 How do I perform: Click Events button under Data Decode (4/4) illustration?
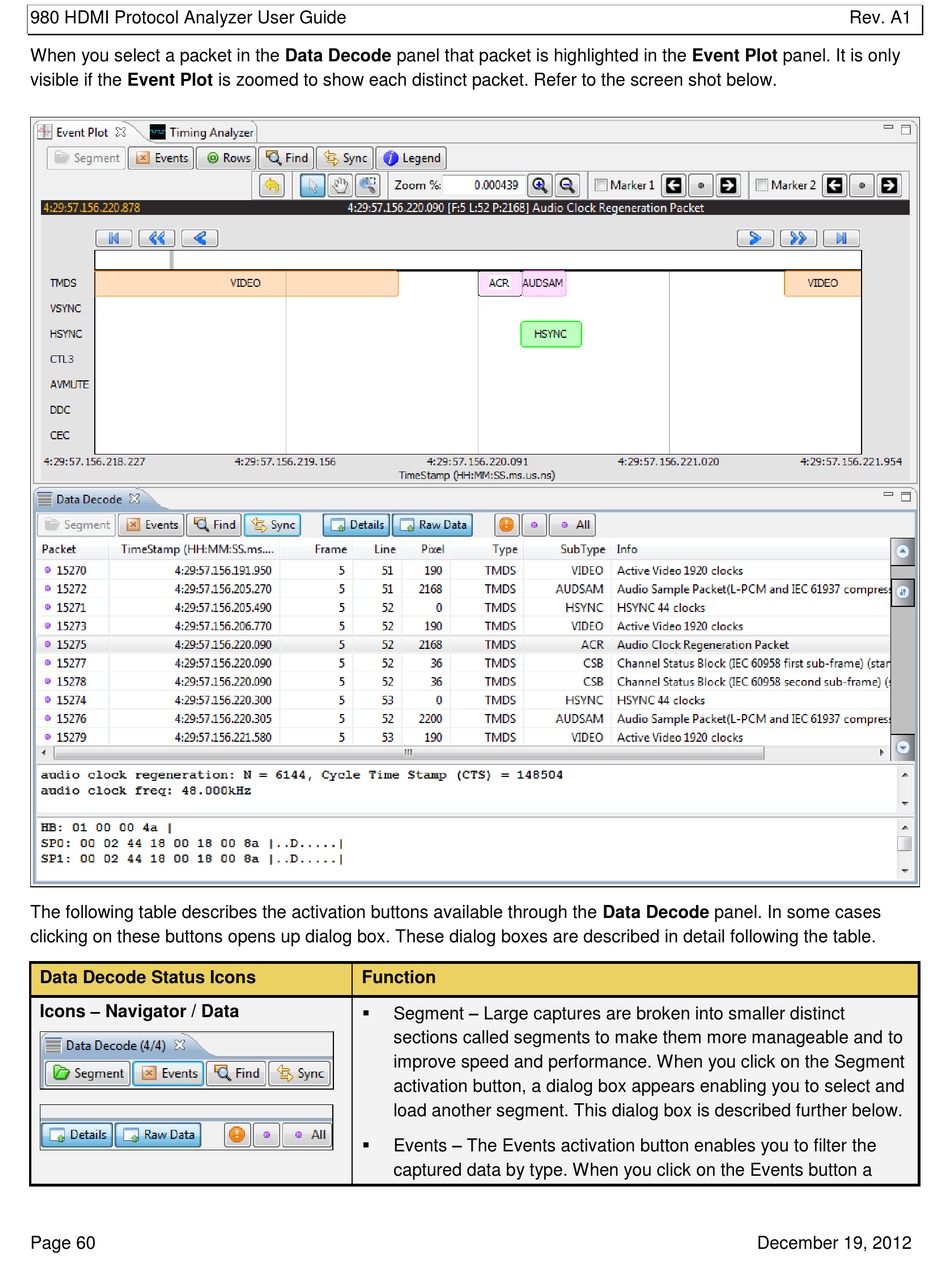click(x=168, y=1073)
